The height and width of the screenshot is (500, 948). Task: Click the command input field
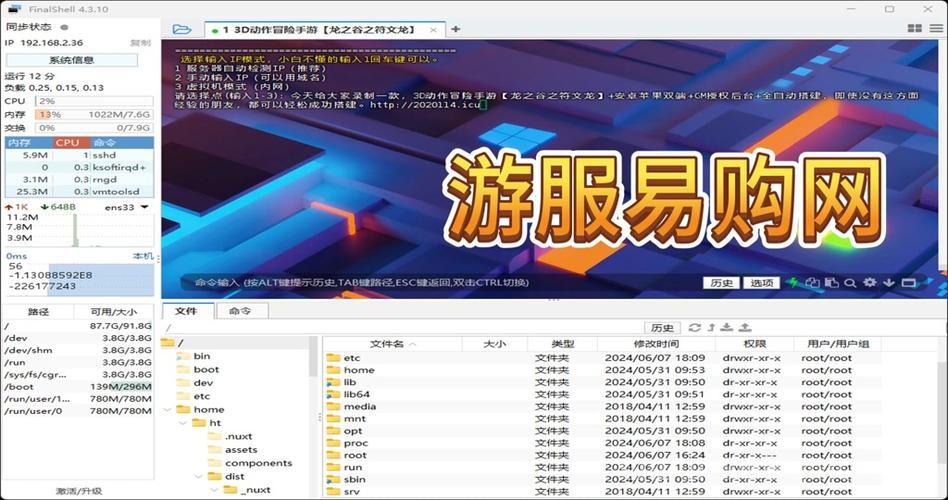coord(441,282)
